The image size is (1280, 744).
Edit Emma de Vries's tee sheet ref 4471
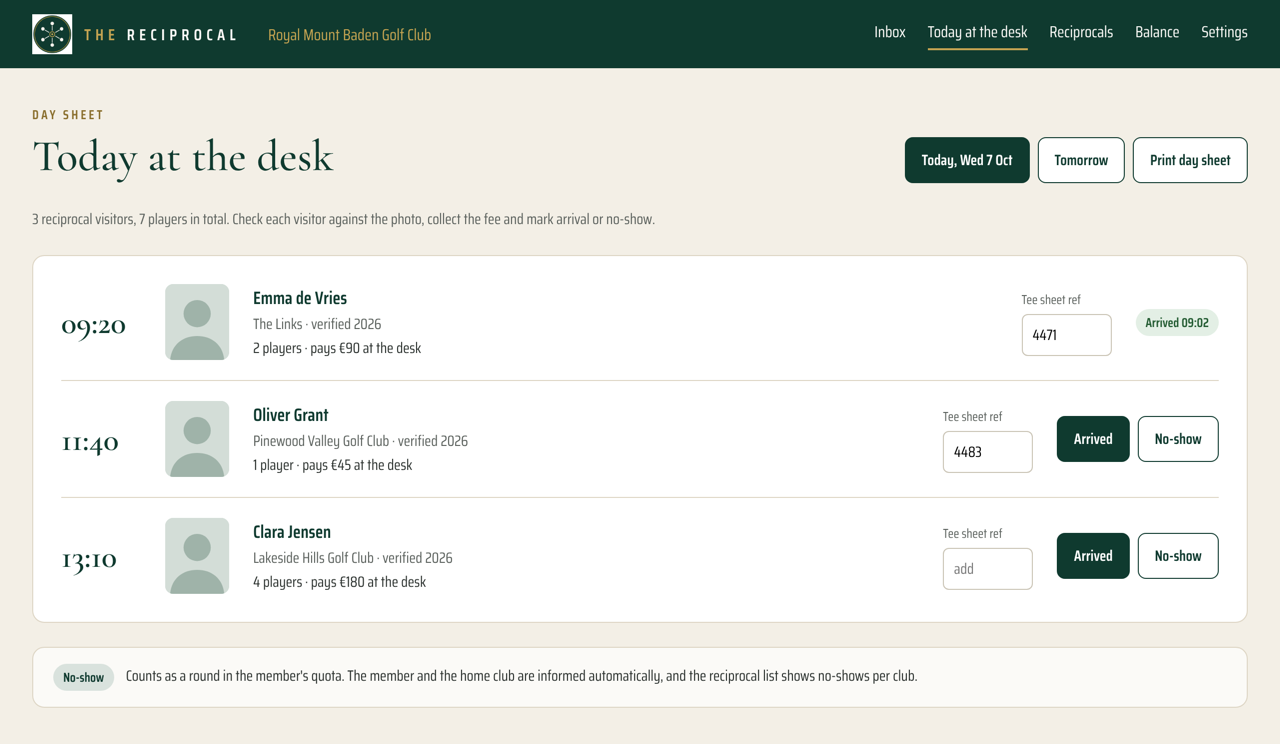click(1066, 335)
